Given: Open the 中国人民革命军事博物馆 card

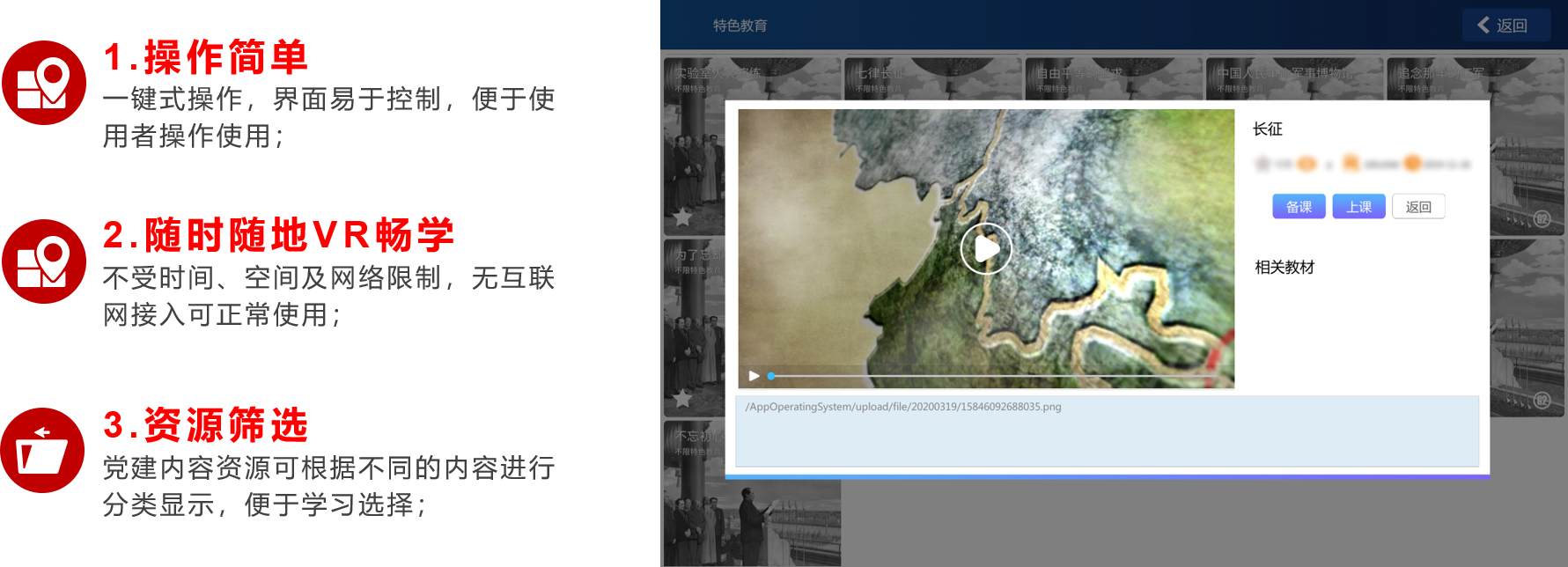Looking at the screenshot, I should pyautogui.click(x=1293, y=78).
